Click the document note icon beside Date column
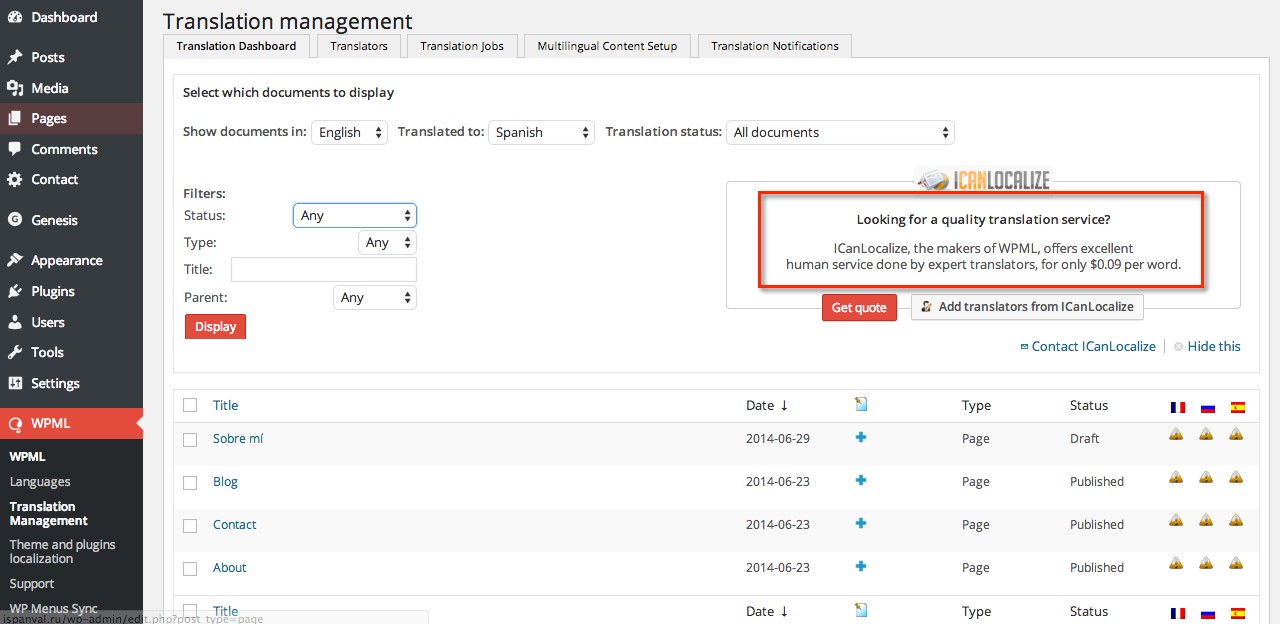Image resolution: width=1280 pixels, height=624 pixels. [861, 404]
